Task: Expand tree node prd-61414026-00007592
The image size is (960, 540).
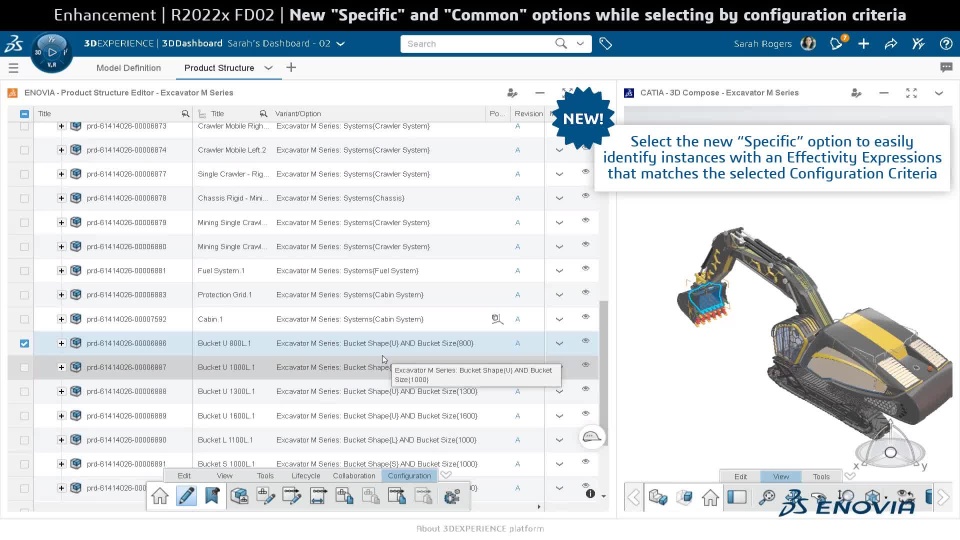Action: point(61,319)
